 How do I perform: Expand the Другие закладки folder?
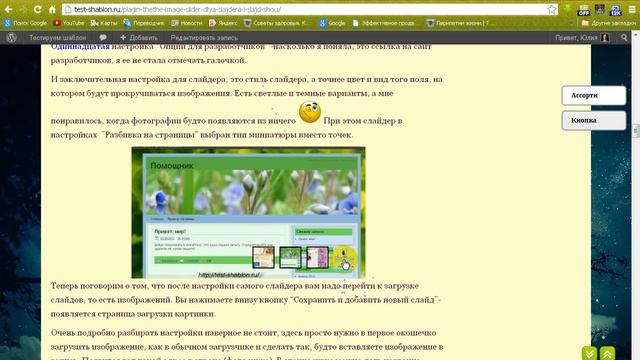click(x=609, y=23)
